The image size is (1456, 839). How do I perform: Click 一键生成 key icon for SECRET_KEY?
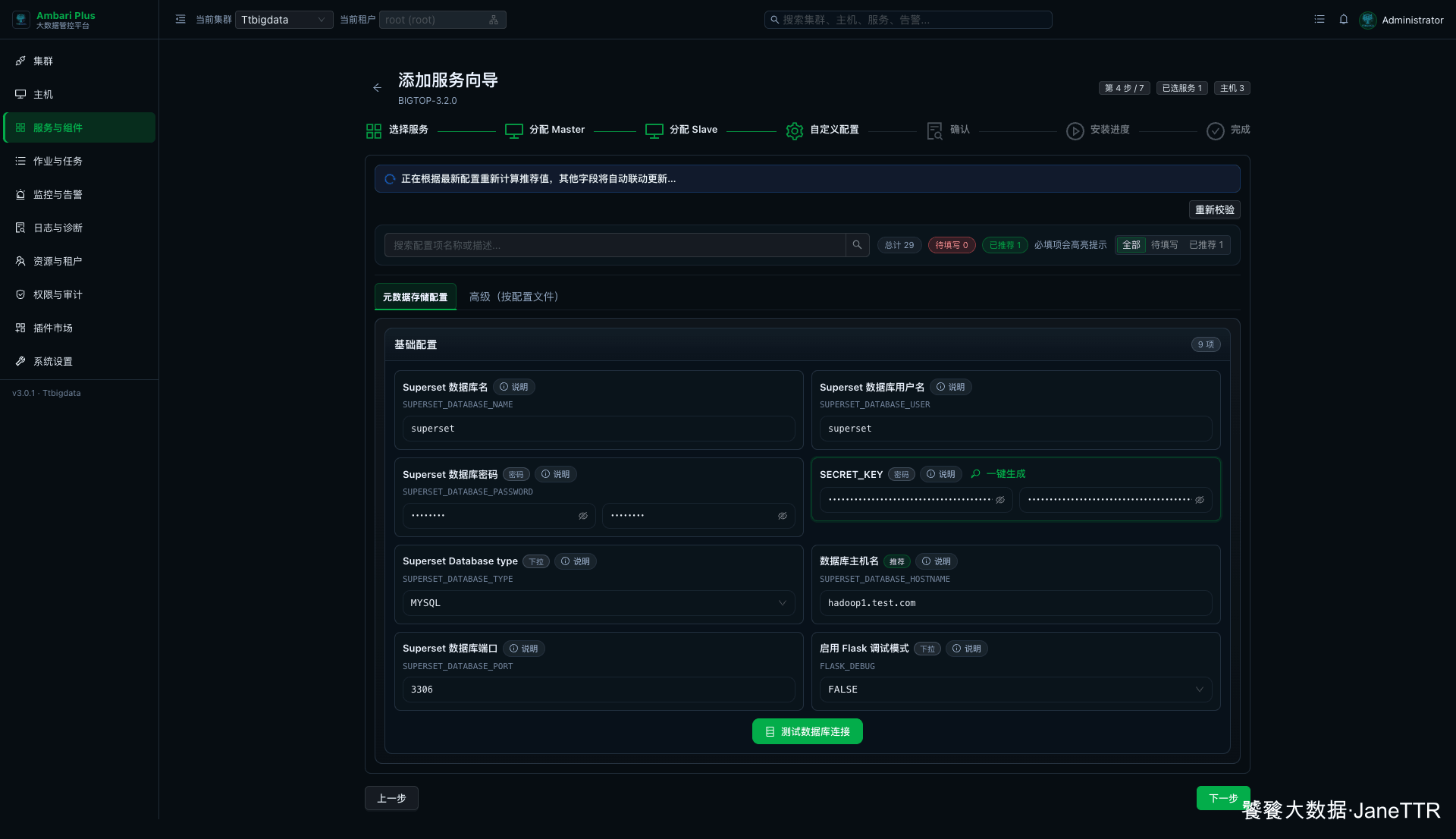(x=976, y=473)
